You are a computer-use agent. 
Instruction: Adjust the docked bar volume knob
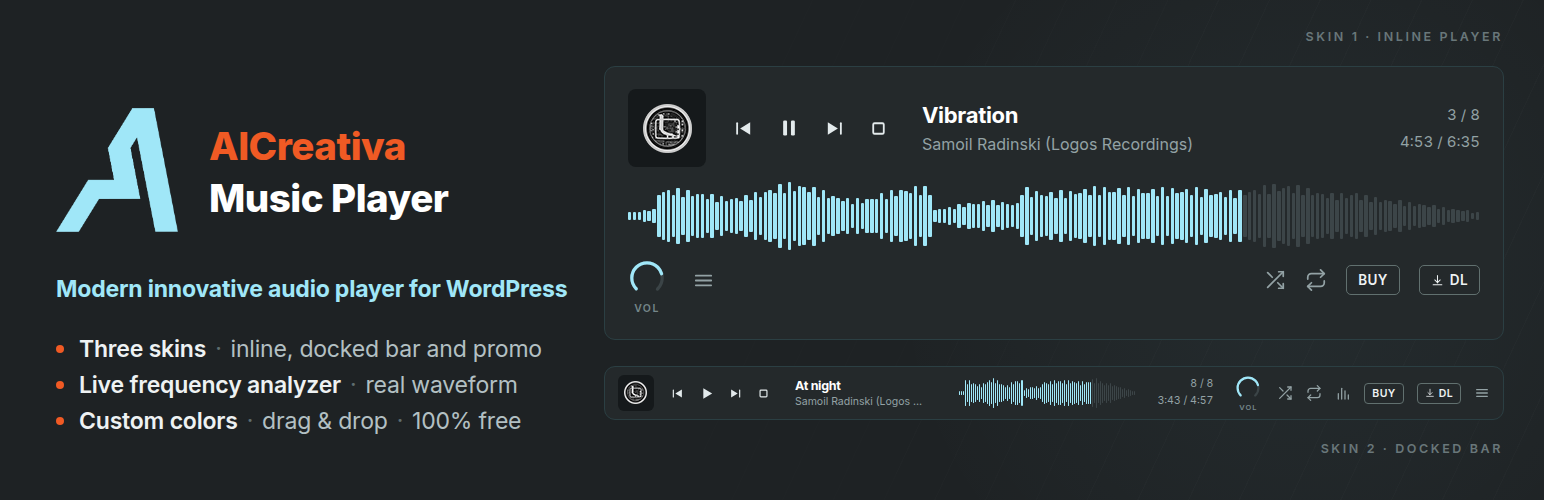click(x=1248, y=388)
